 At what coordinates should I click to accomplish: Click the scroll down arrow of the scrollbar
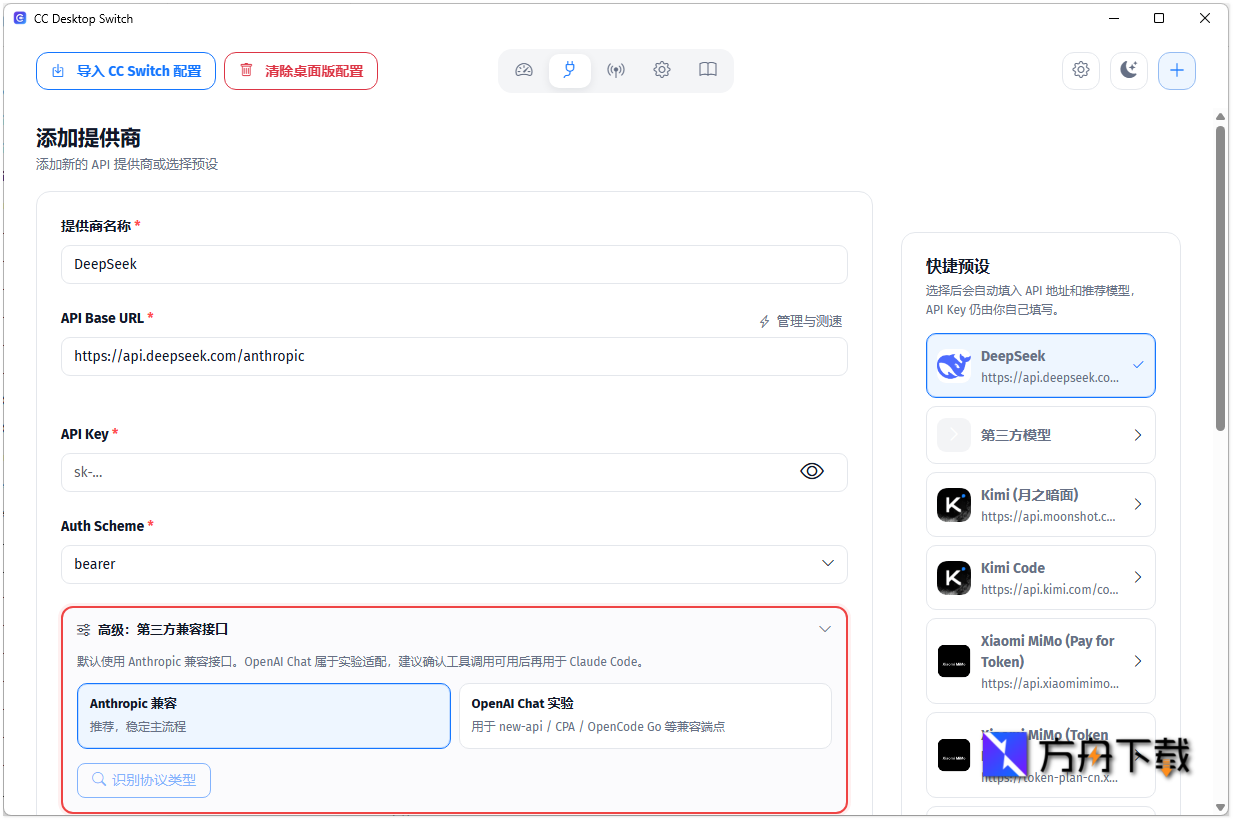pos(1220,806)
